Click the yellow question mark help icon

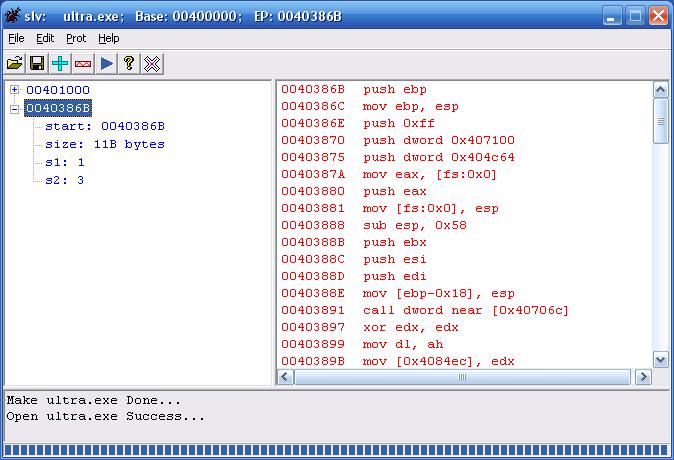(x=129, y=64)
